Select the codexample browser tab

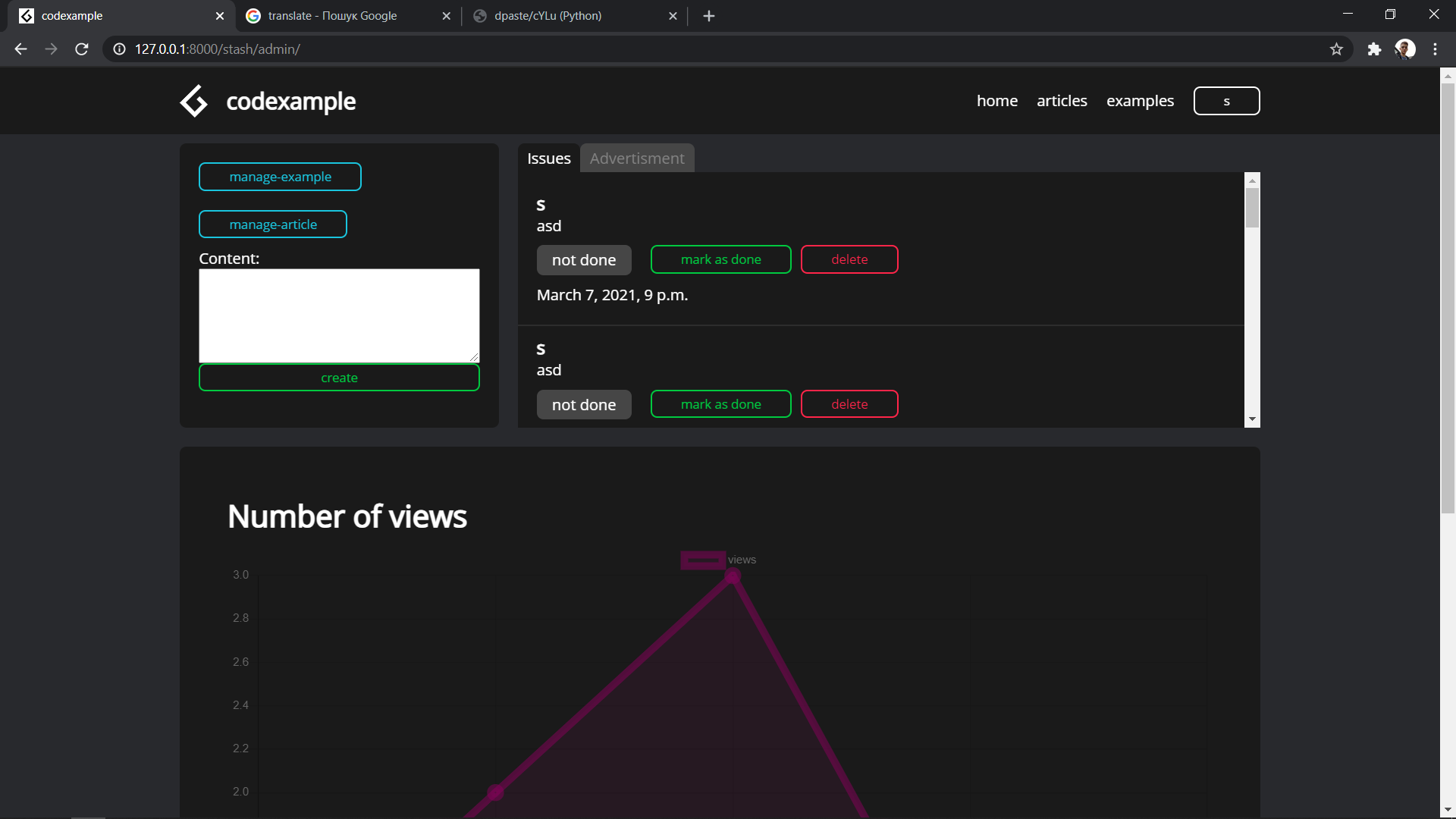[121, 16]
